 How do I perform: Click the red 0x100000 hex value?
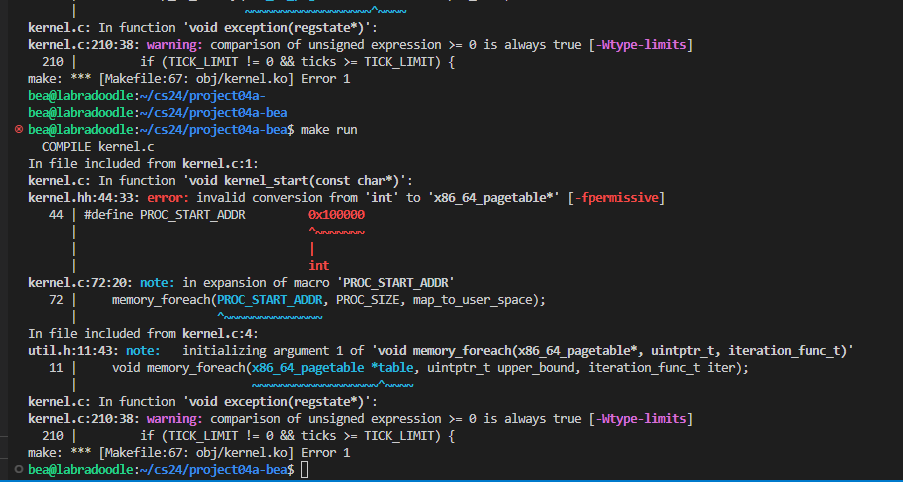[336, 215]
